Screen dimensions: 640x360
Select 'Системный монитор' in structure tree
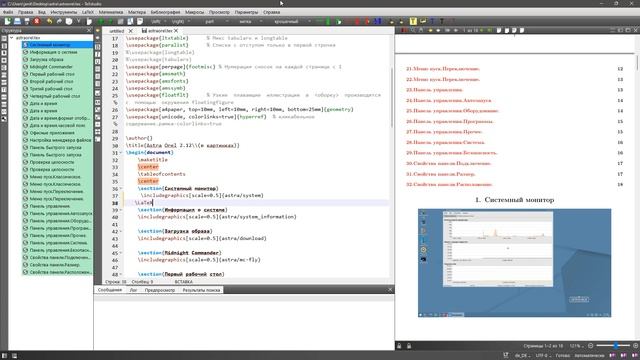click(x=58, y=44)
